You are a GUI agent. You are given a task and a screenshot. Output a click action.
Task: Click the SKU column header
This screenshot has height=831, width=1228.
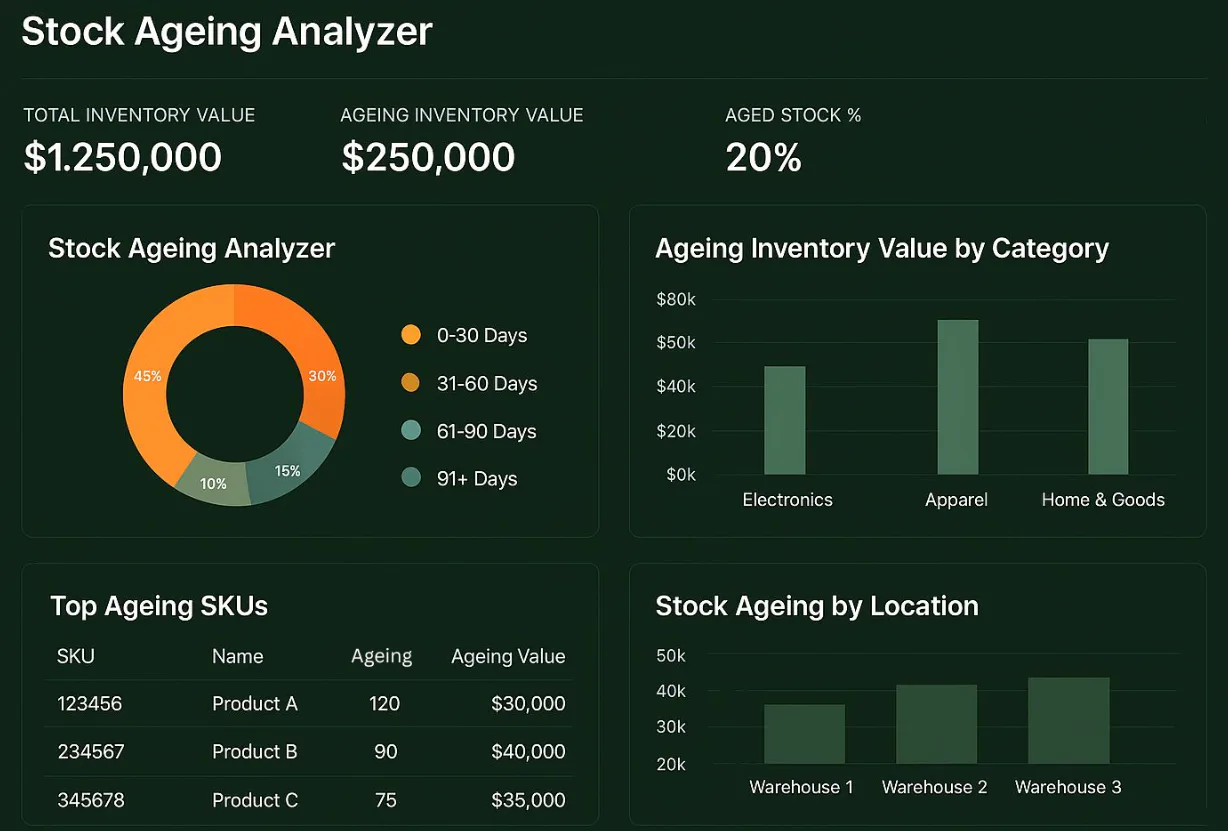76,657
